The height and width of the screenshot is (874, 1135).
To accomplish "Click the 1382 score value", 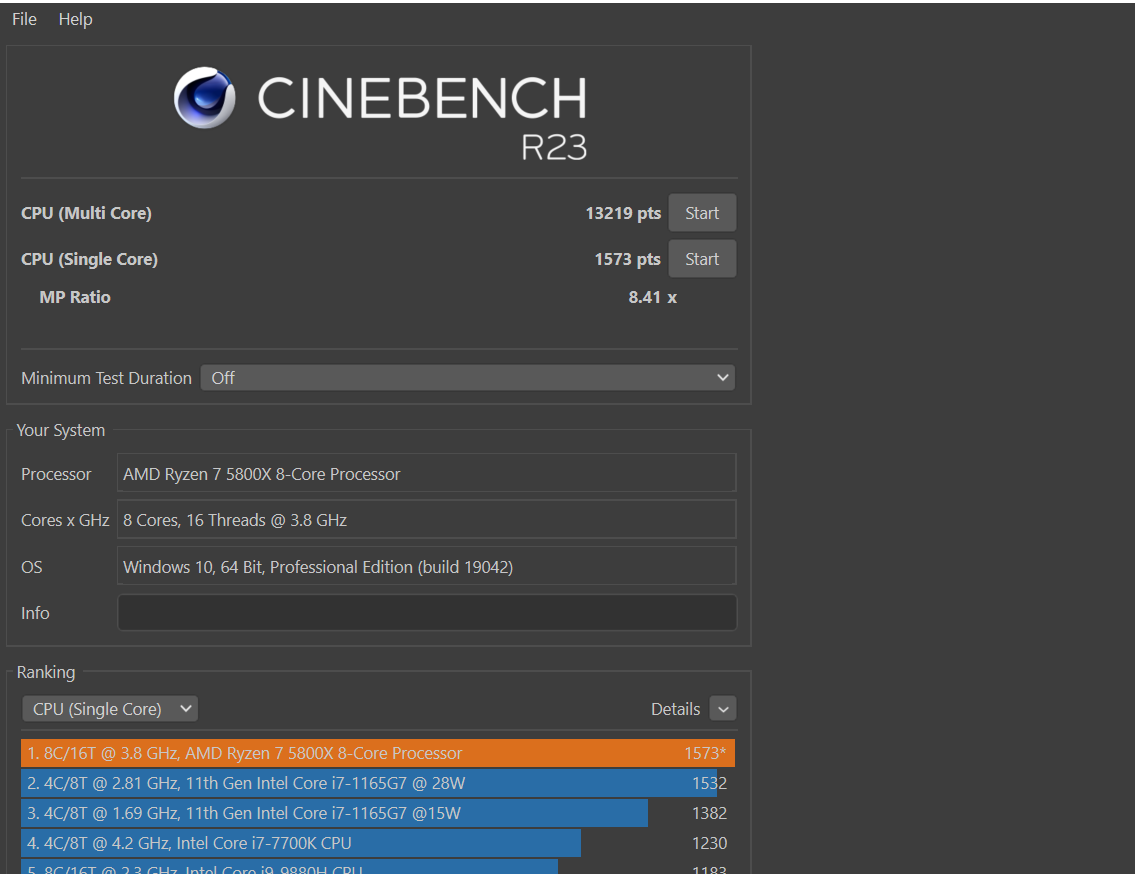I will pyautogui.click(x=709, y=813).
